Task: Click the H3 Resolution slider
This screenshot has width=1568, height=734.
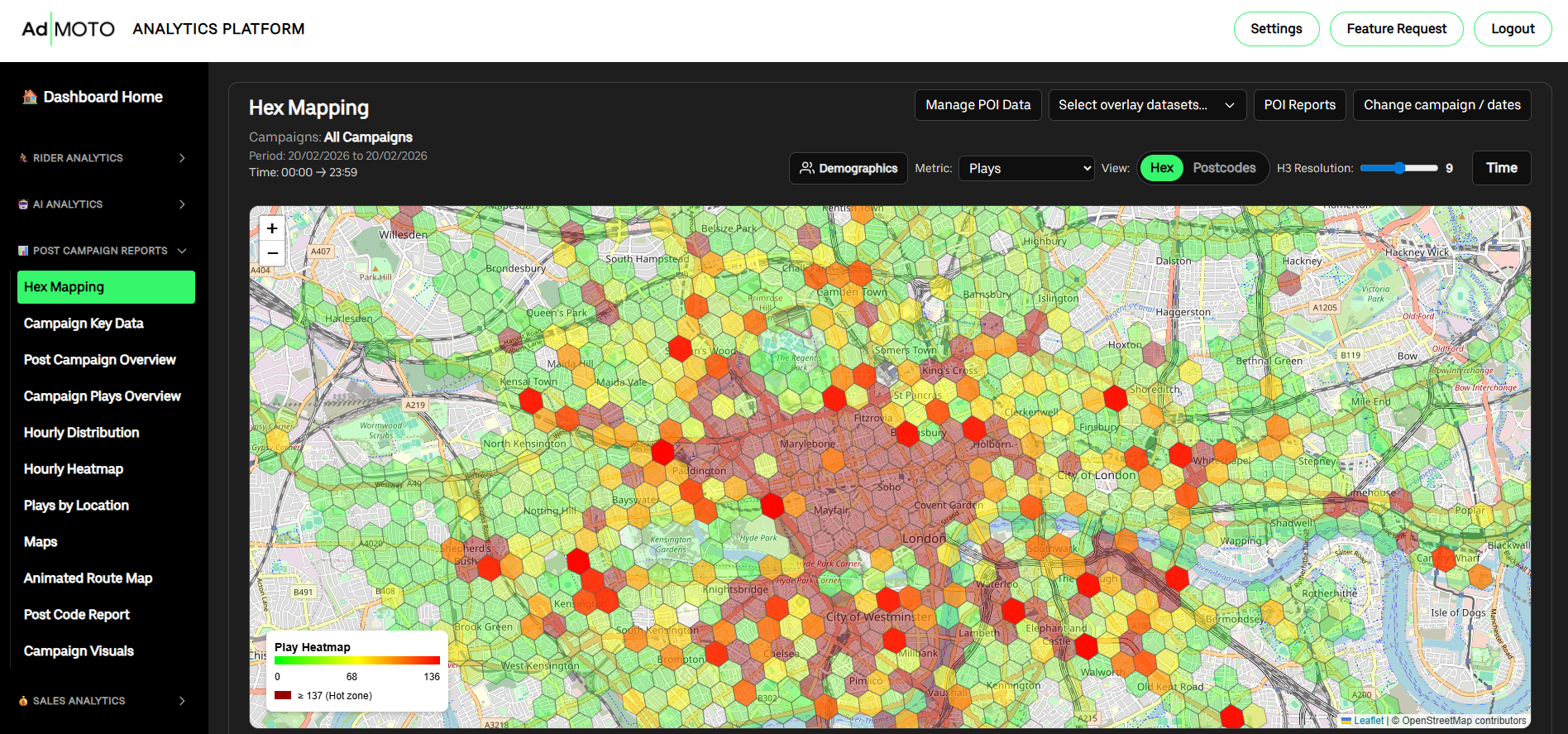Action: pyautogui.click(x=1398, y=168)
